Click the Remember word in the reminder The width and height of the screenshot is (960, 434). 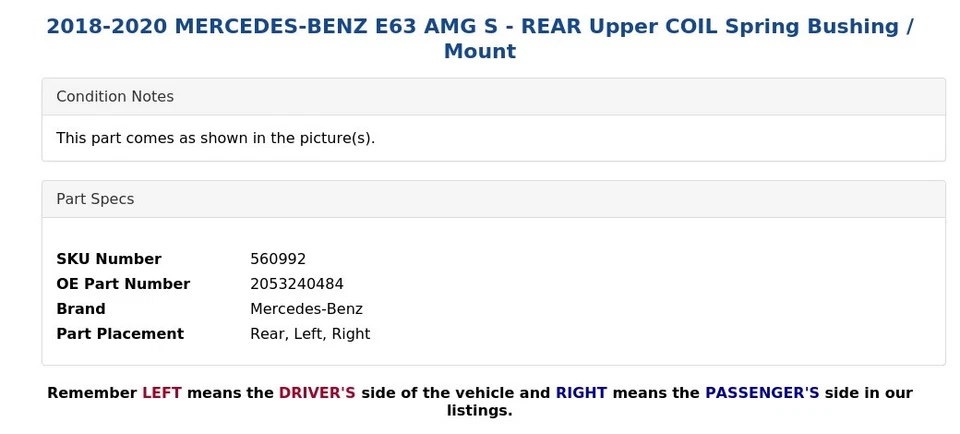[x=91, y=393]
